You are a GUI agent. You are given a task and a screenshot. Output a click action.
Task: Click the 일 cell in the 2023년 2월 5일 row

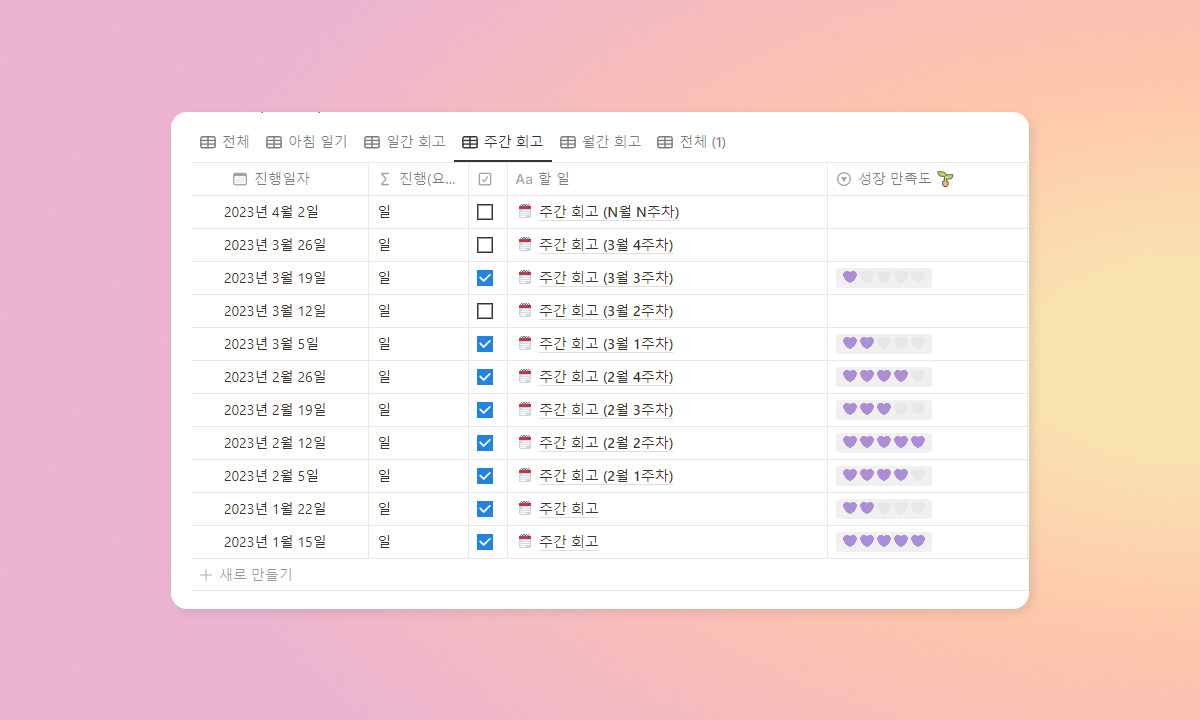(x=418, y=476)
